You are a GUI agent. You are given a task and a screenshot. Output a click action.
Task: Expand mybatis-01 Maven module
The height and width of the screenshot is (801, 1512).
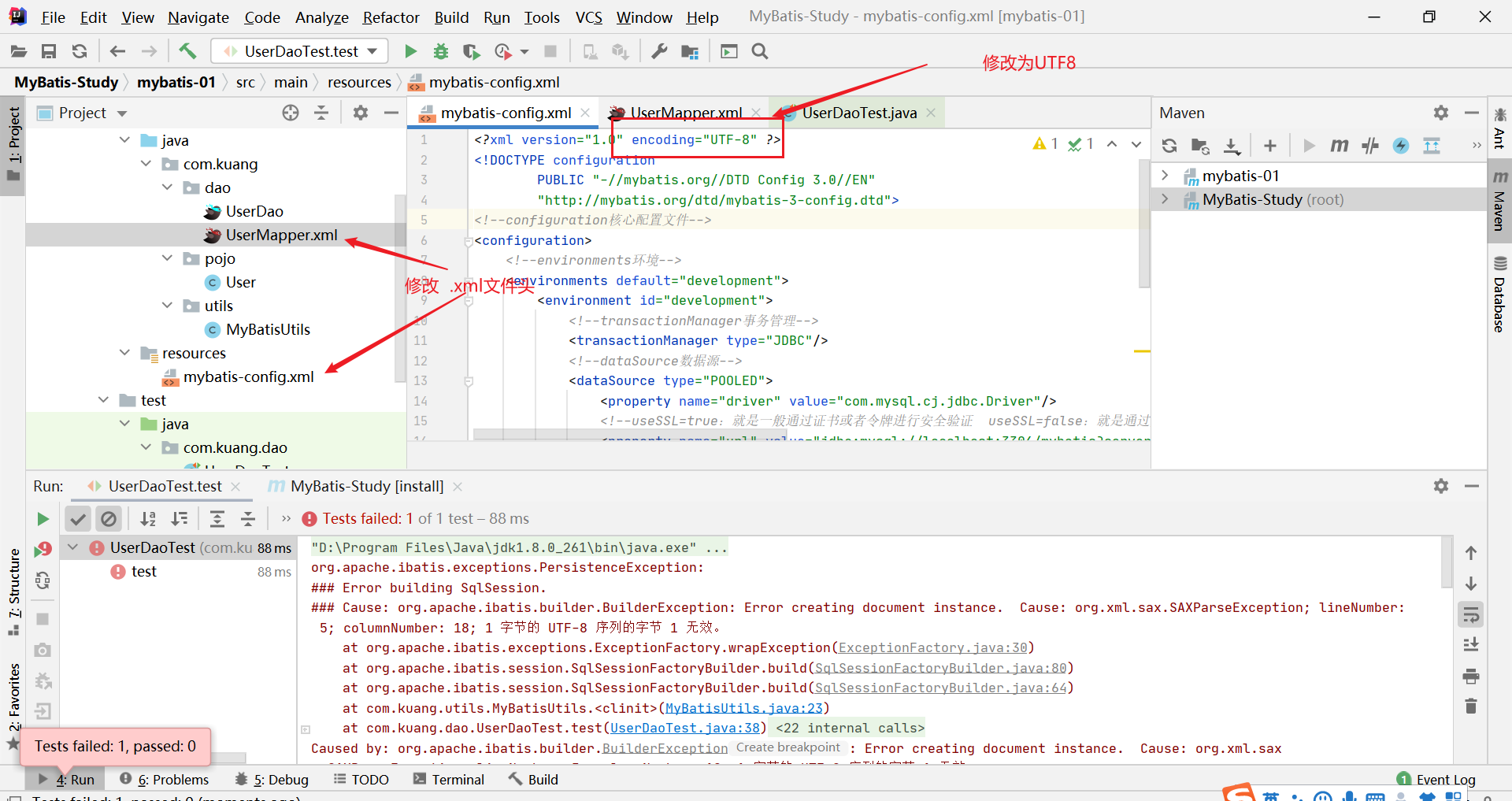[x=1165, y=176]
